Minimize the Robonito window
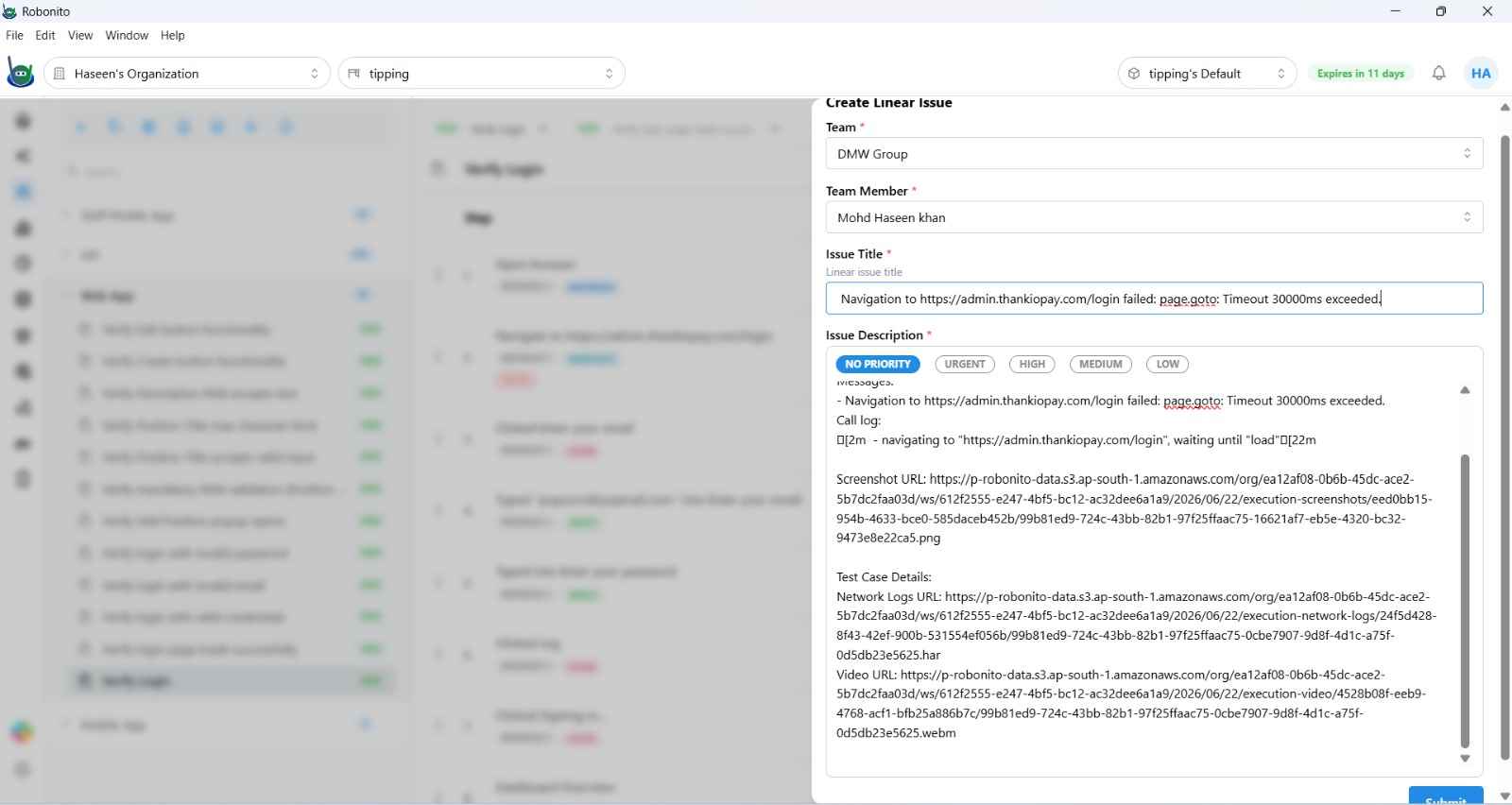This screenshot has height=805, width=1512. (1395, 11)
